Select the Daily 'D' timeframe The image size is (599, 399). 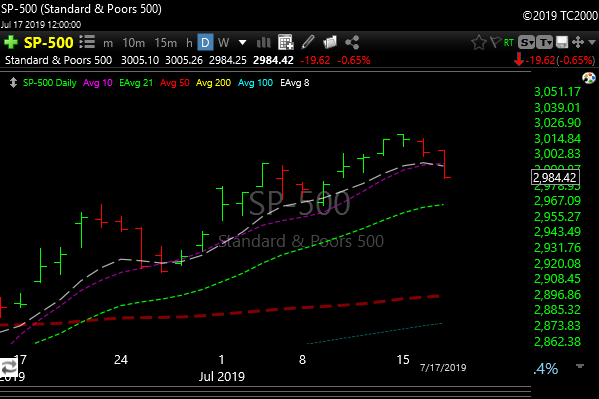coord(205,42)
